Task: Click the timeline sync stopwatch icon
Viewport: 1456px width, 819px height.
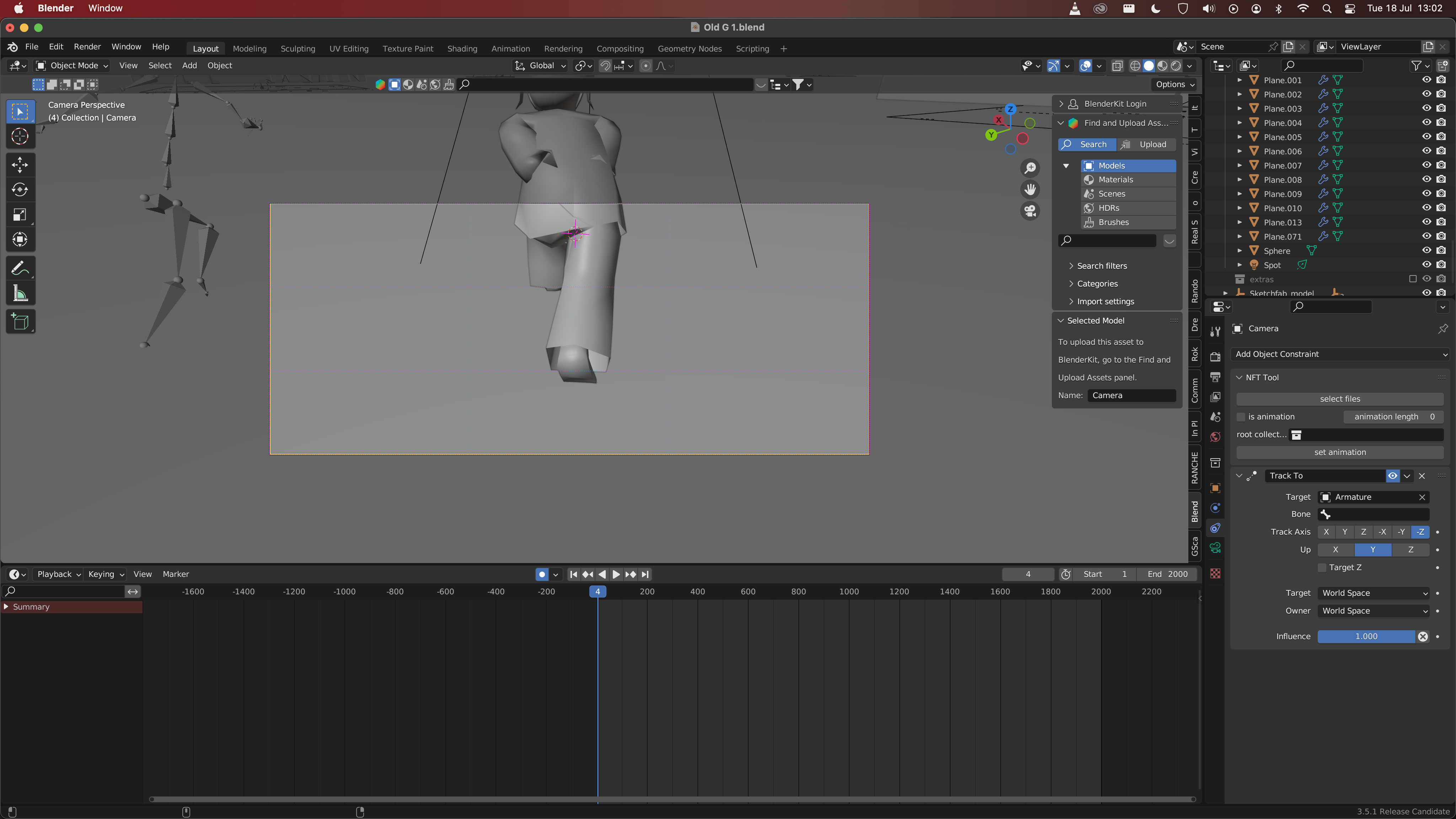Action: tap(1065, 574)
